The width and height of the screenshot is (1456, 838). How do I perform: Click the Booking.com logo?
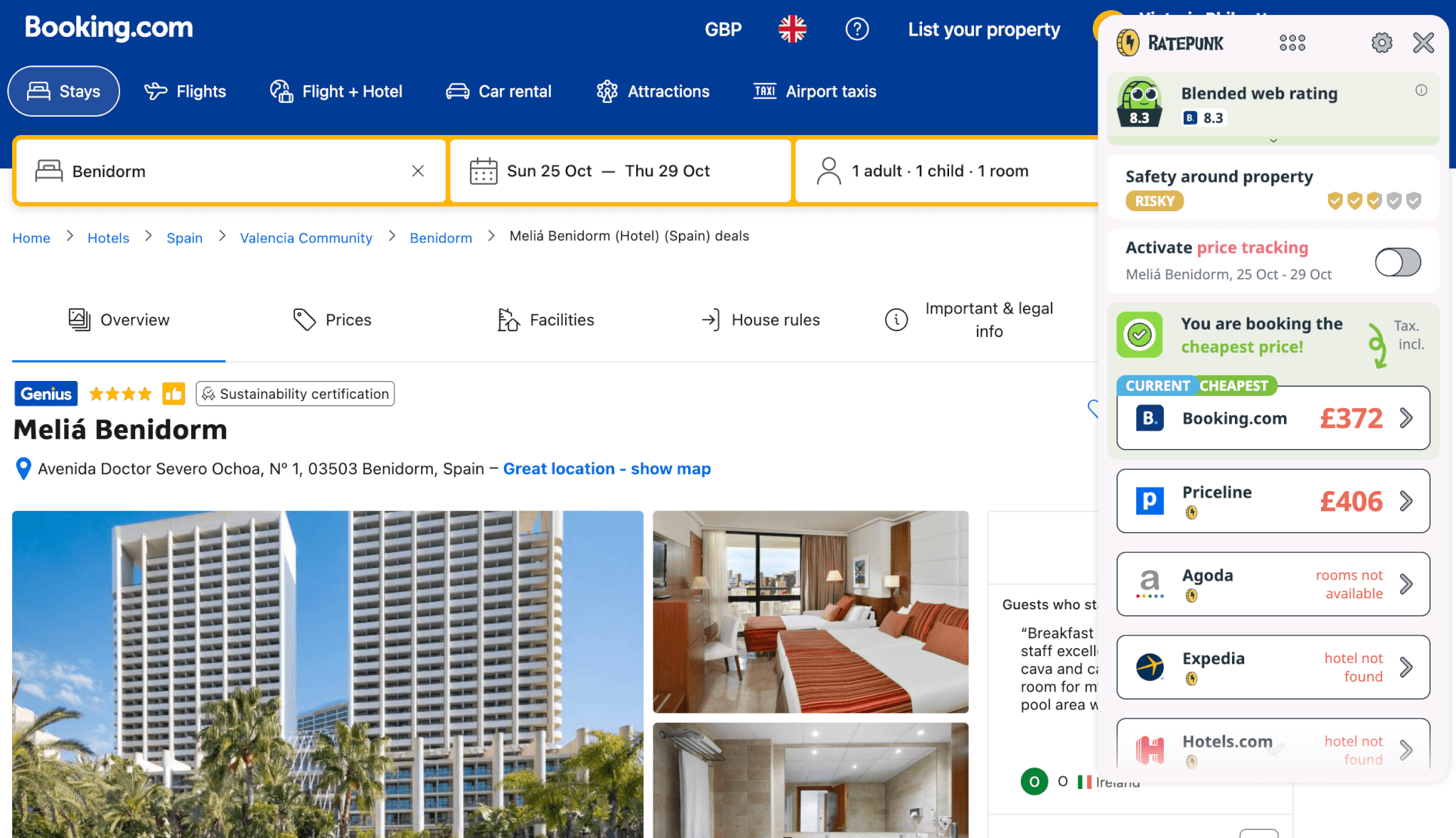(x=109, y=28)
